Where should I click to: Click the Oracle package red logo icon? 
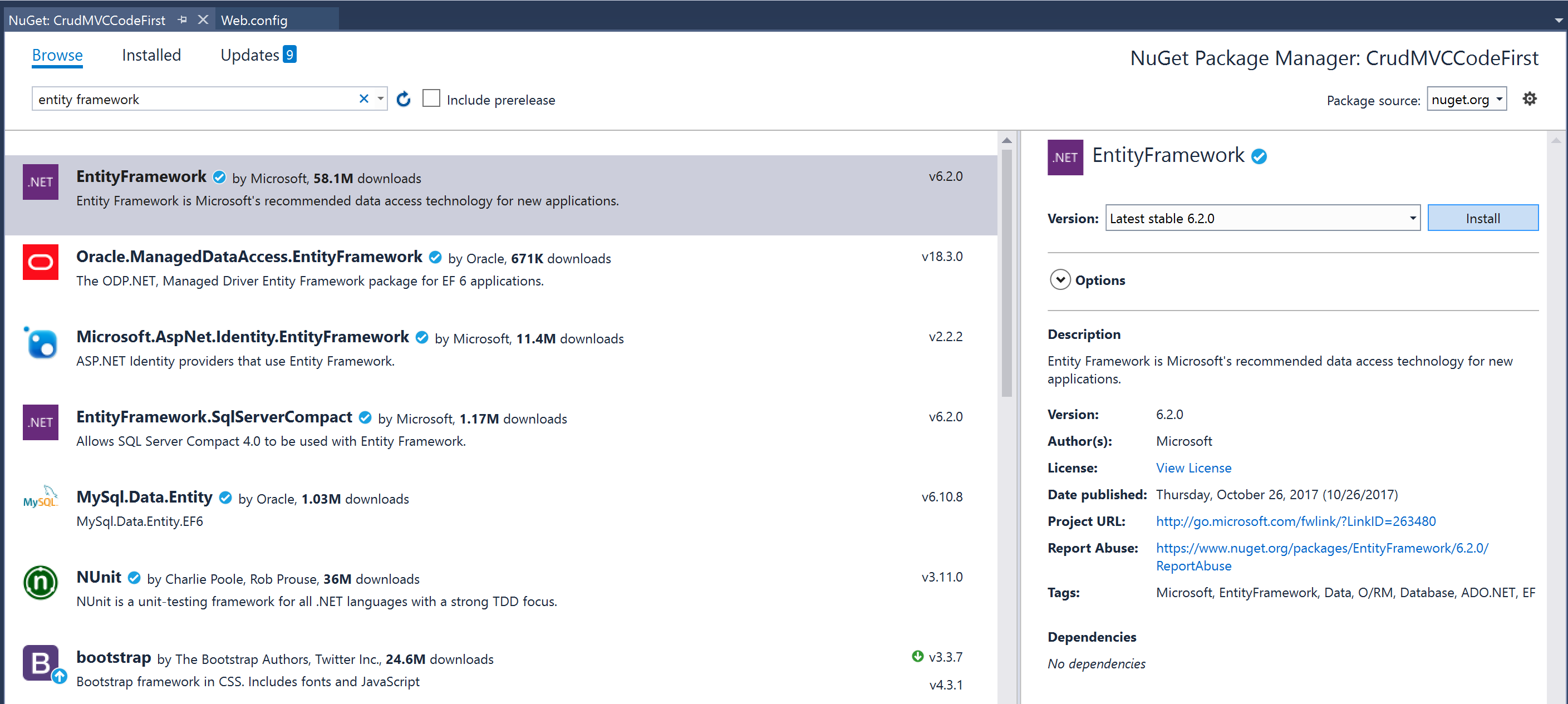pos(40,262)
